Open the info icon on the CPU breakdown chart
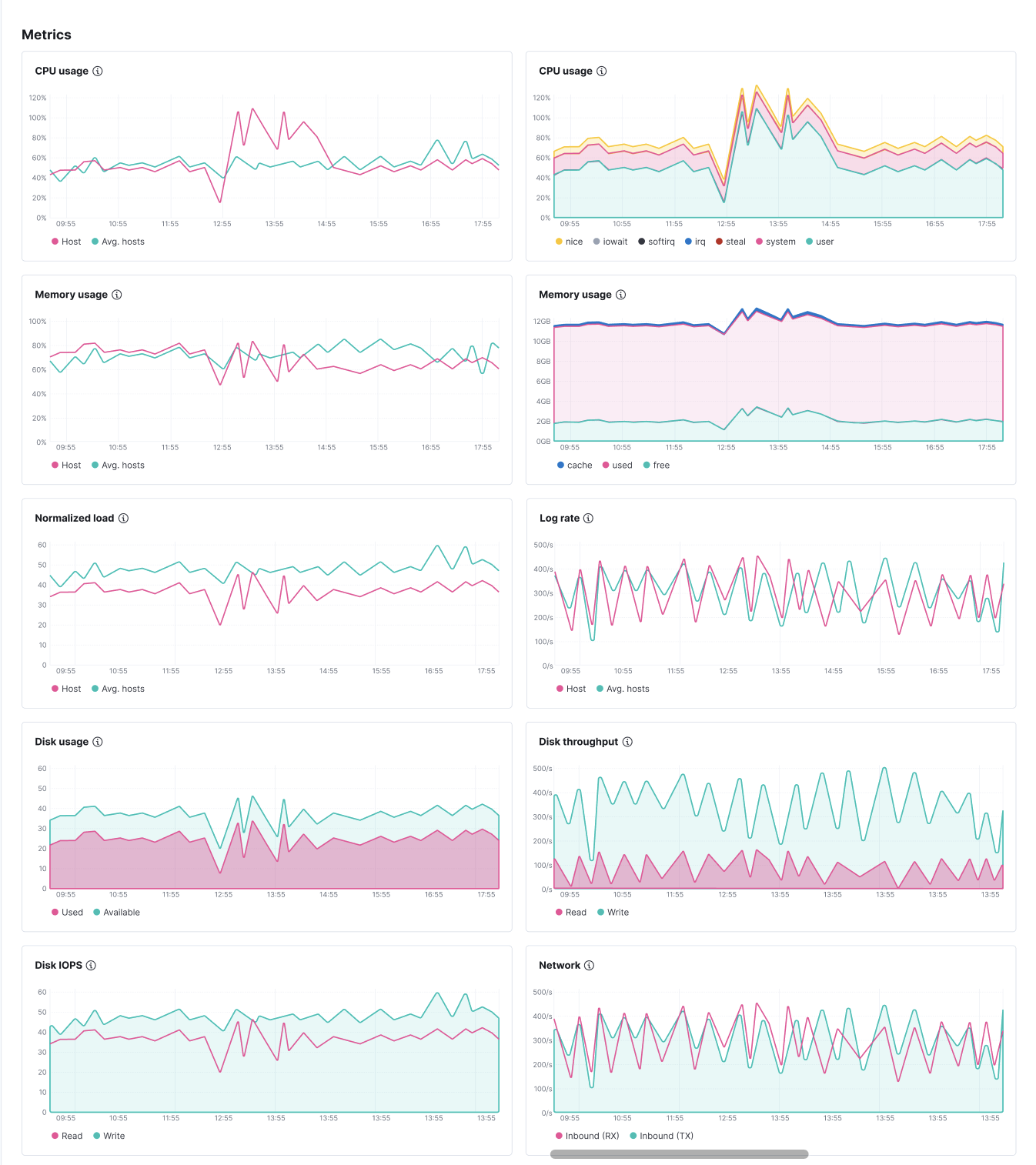This screenshot has height=1165, width=1036. pyautogui.click(x=602, y=70)
